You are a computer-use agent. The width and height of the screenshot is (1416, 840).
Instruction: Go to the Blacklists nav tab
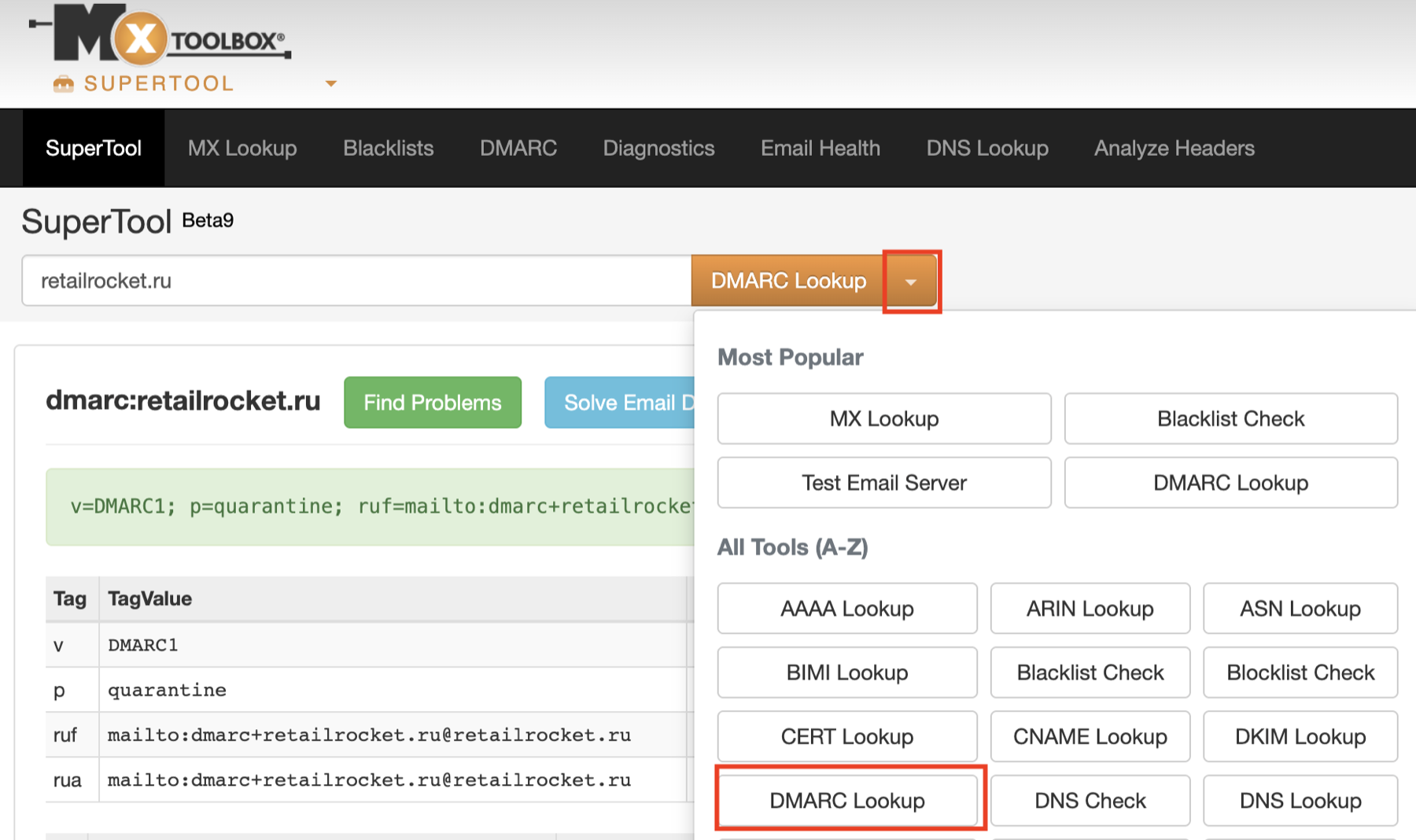389,148
